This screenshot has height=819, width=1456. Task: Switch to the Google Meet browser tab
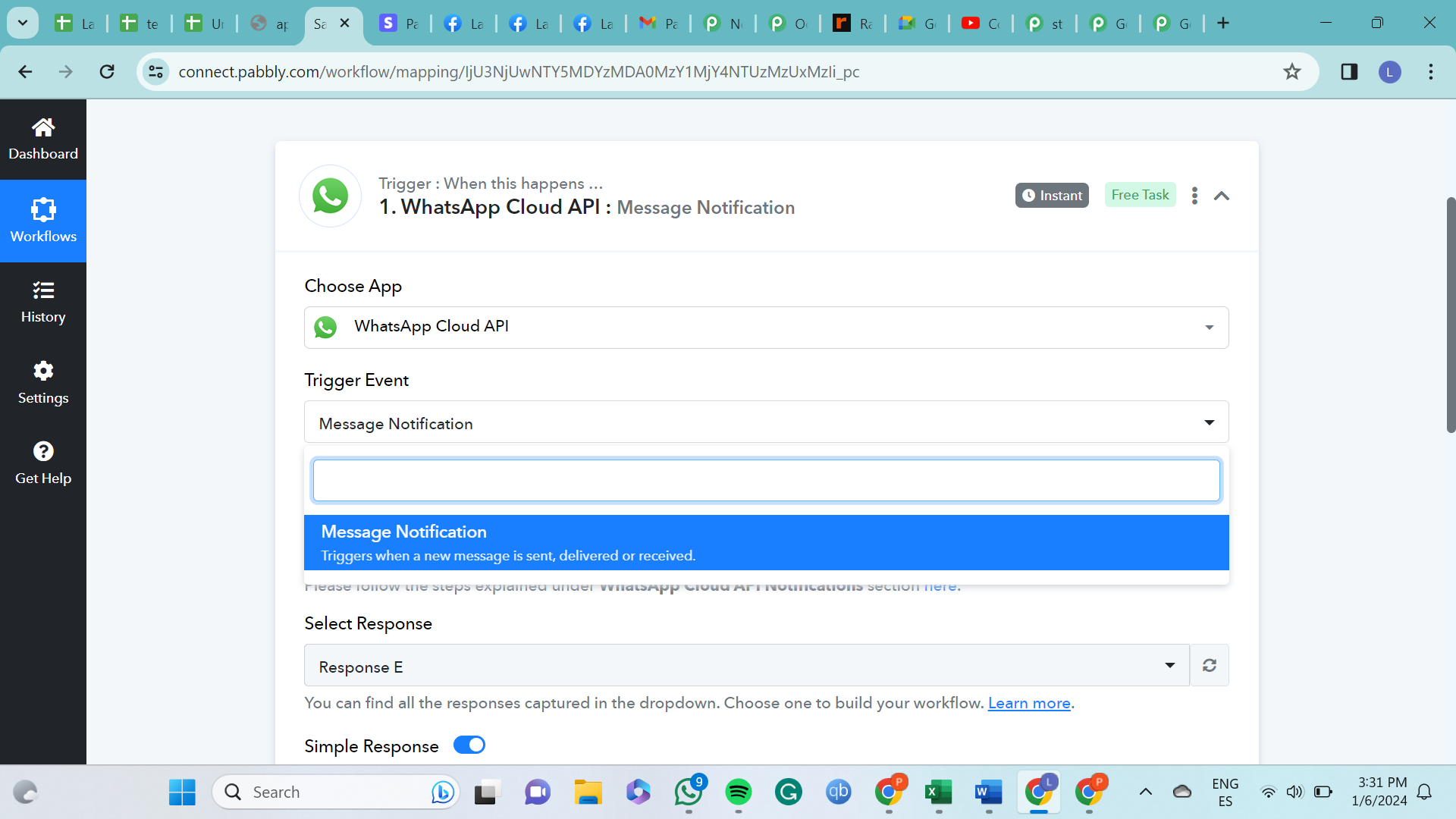pyautogui.click(x=917, y=24)
